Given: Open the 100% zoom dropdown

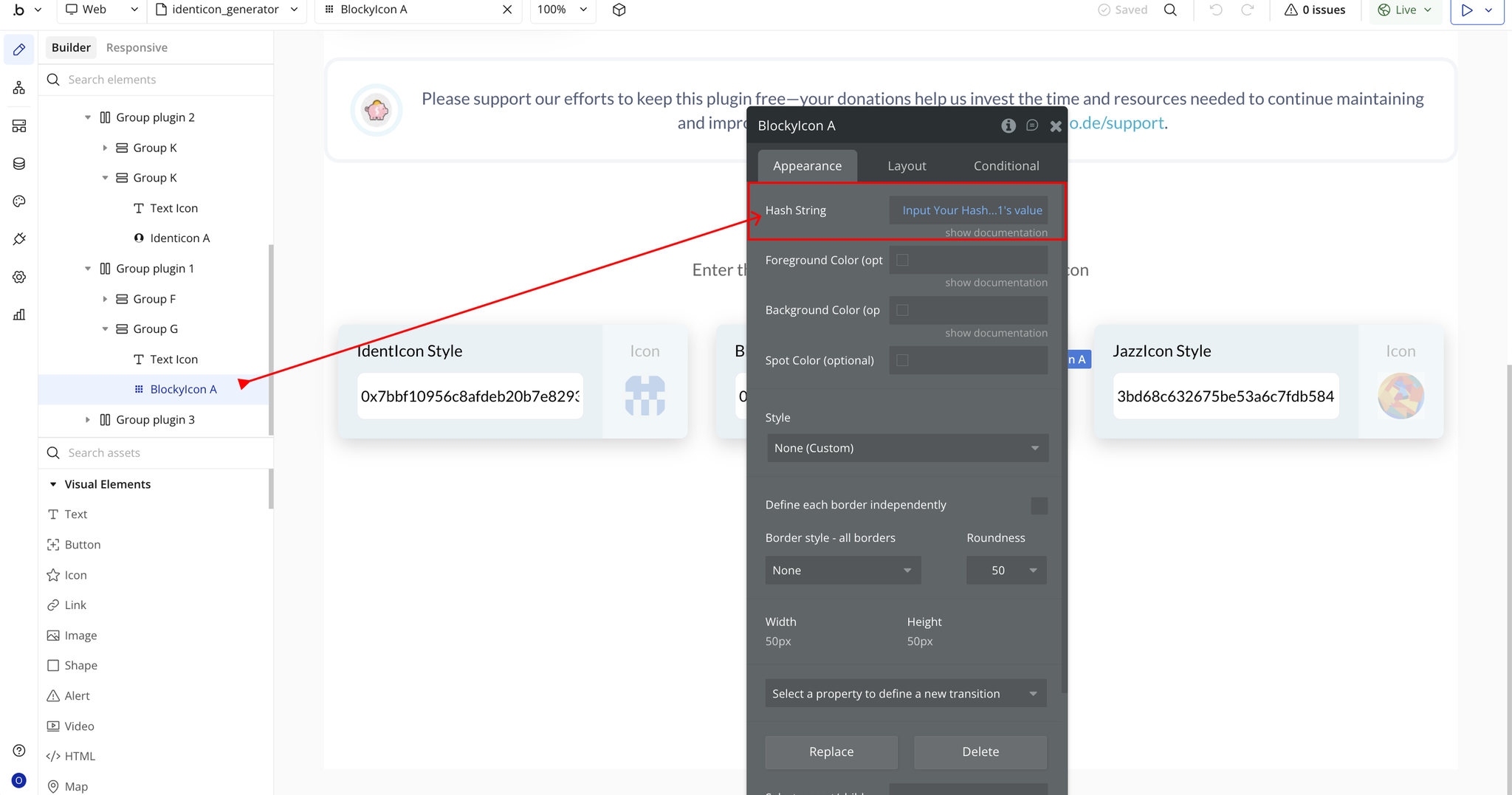Looking at the screenshot, I should [x=563, y=10].
